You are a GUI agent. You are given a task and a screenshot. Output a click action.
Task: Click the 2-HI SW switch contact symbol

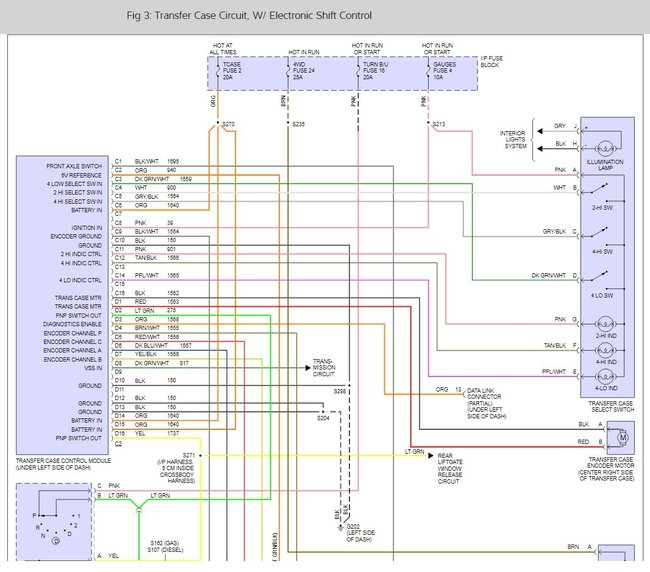[599, 189]
